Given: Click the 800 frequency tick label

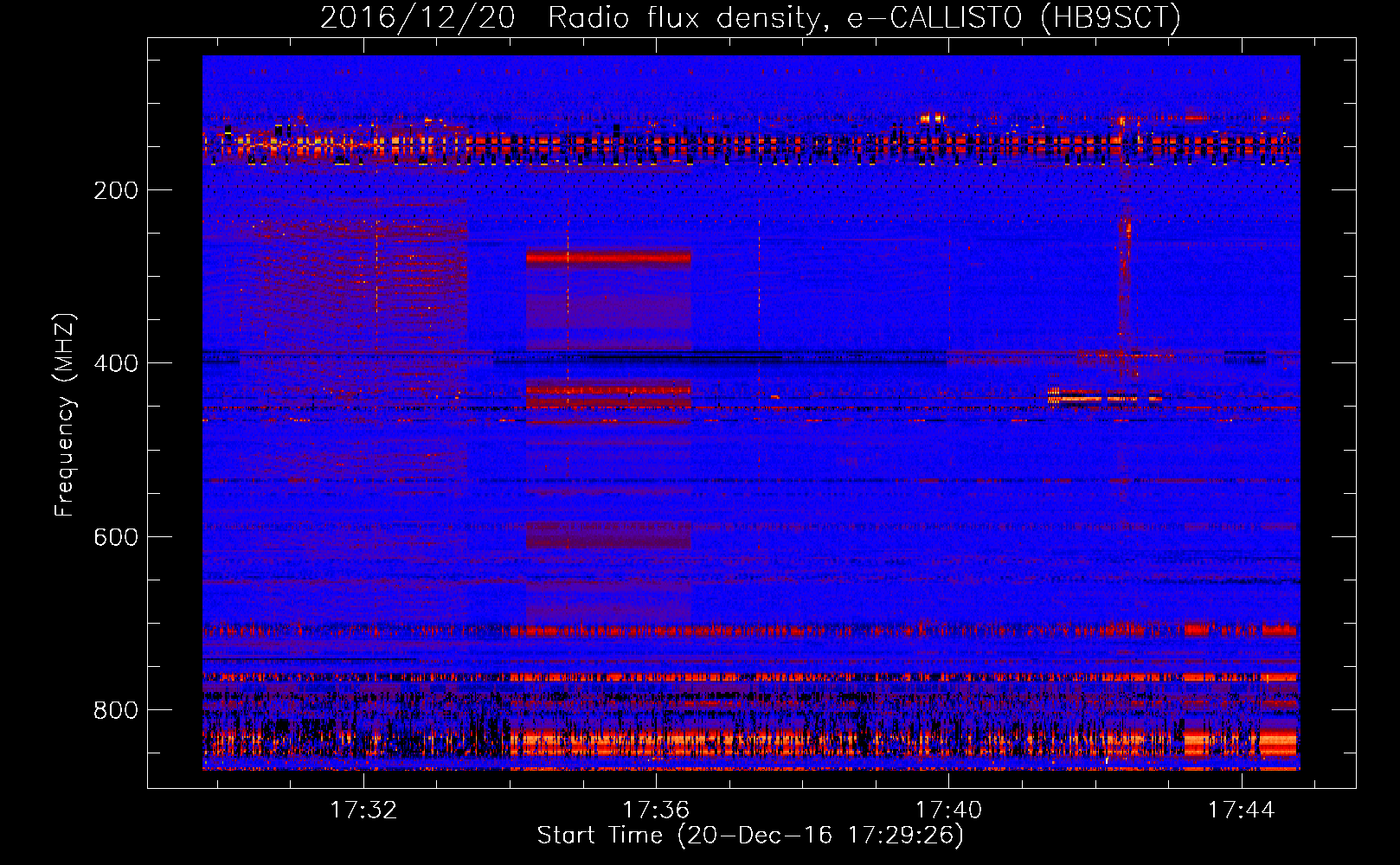Looking at the screenshot, I should pyautogui.click(x=116, y=710).
